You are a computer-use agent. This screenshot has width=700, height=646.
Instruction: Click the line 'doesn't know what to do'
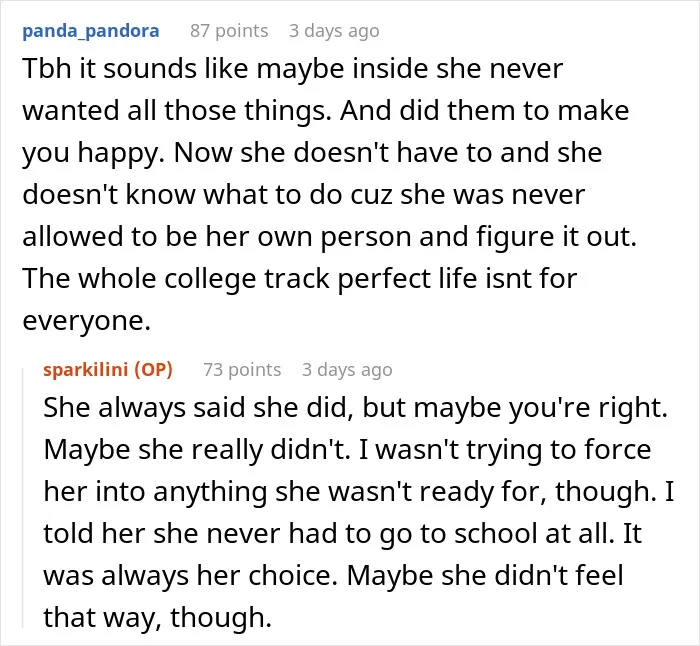pyautogui.click(x=304, y=195)
